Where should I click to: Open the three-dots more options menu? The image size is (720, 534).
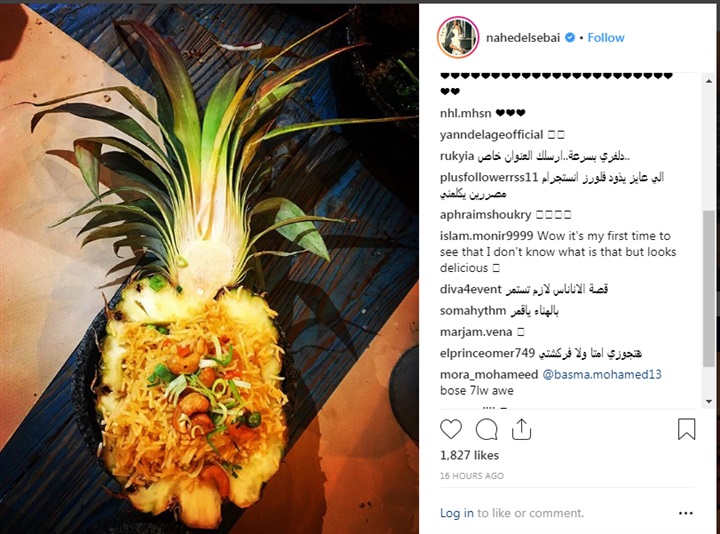686,513
